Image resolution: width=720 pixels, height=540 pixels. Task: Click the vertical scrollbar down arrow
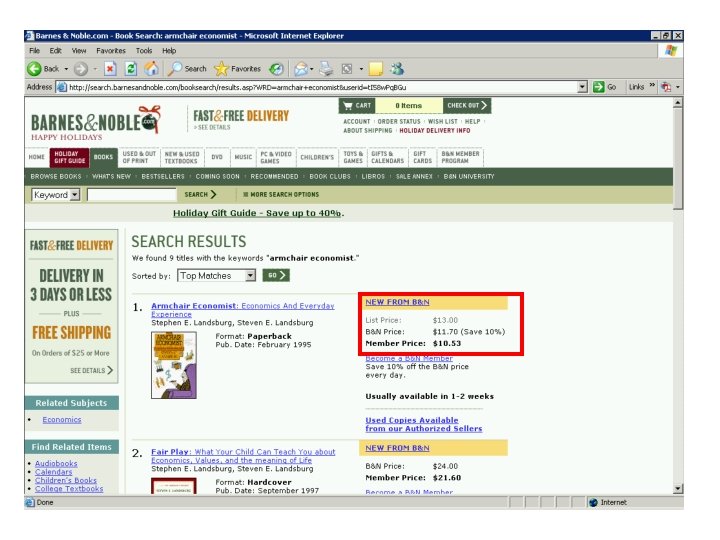pos(678,489)
